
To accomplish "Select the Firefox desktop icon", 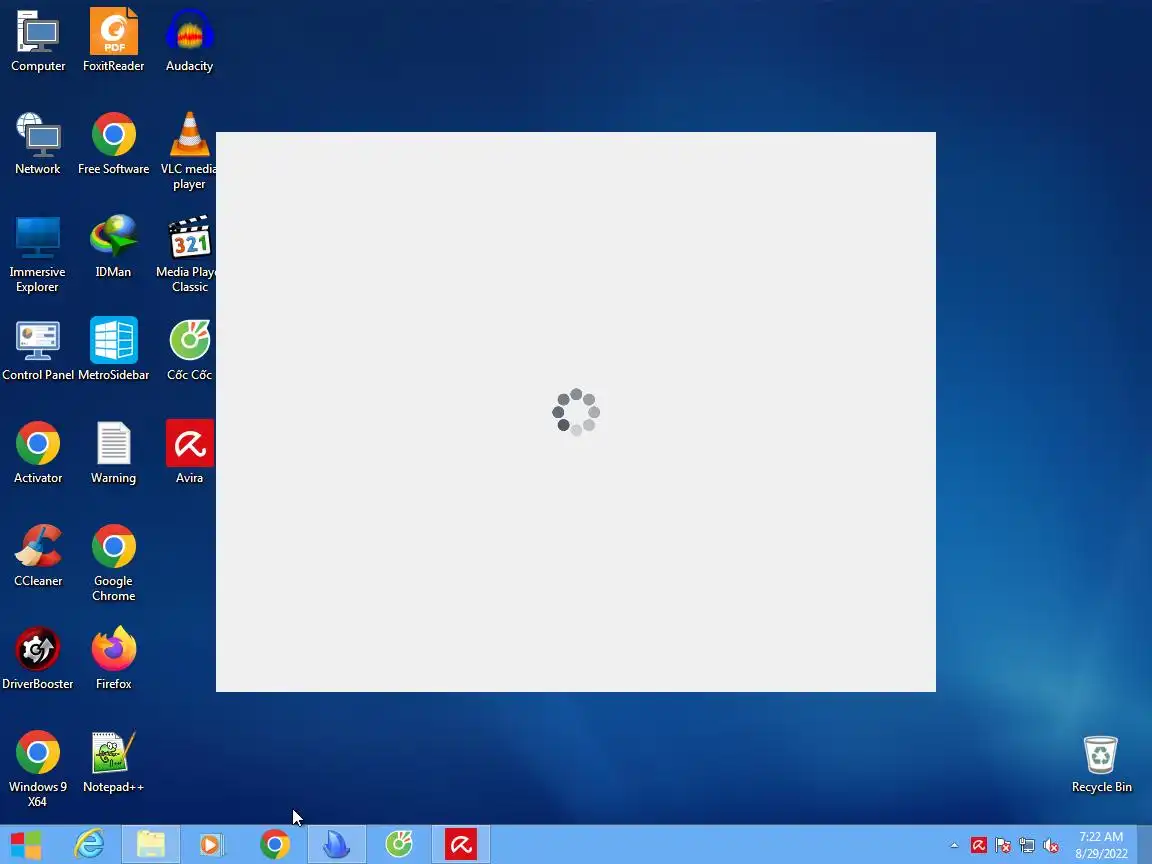I will (x=113, y=658).
